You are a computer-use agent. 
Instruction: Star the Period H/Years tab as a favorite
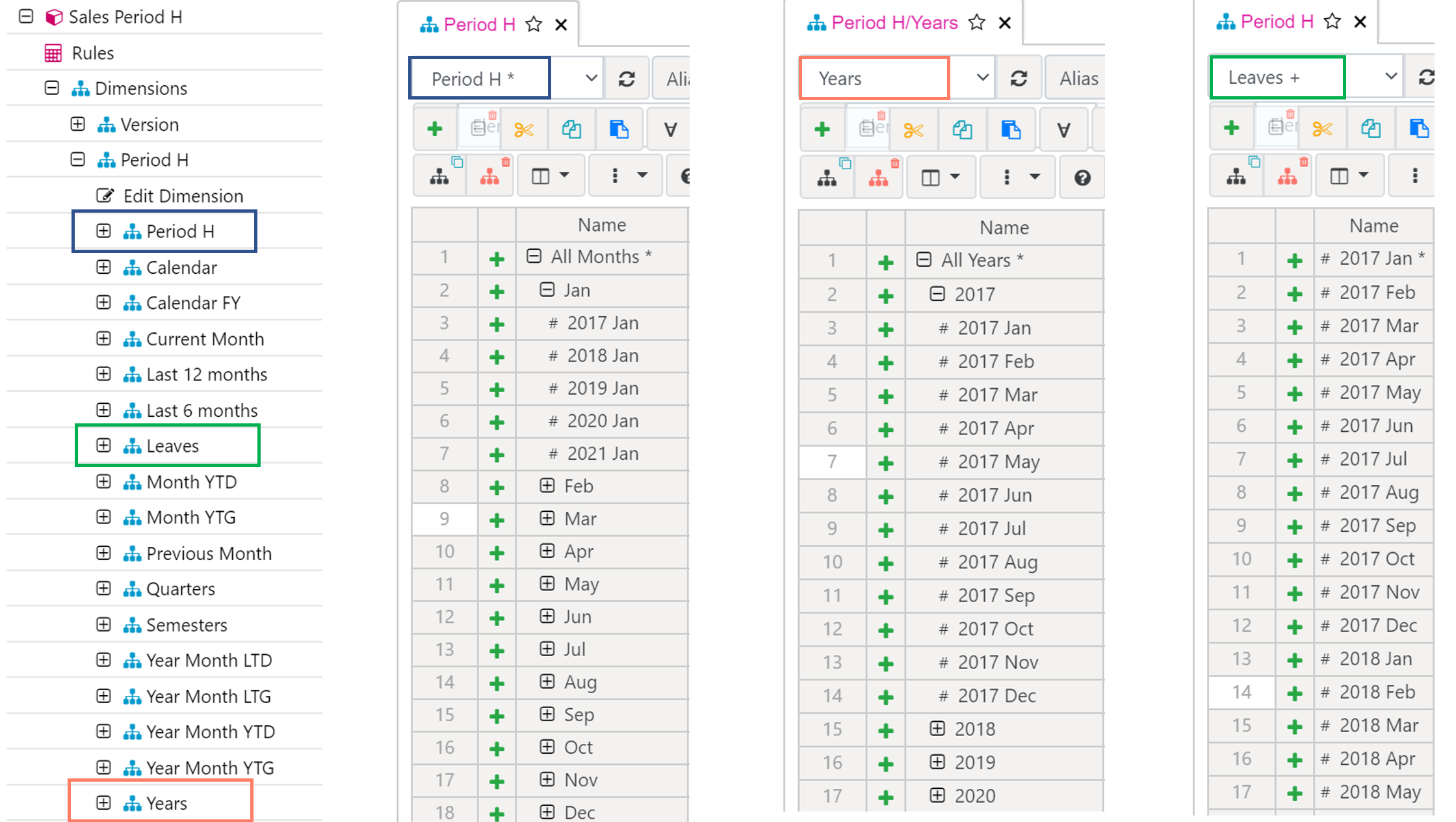tap(976, 23)
